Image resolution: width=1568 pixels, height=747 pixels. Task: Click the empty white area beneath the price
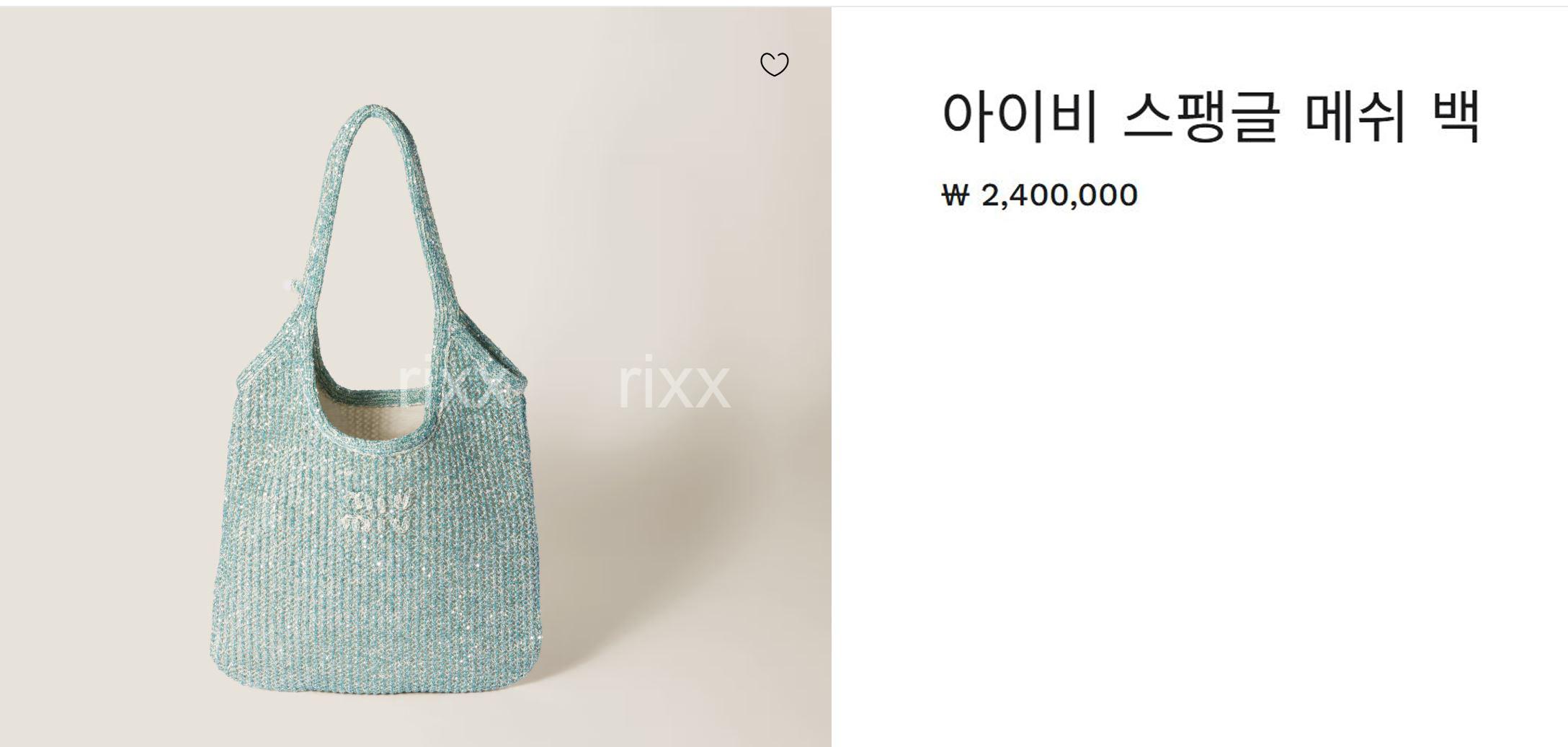(1196, 469)
